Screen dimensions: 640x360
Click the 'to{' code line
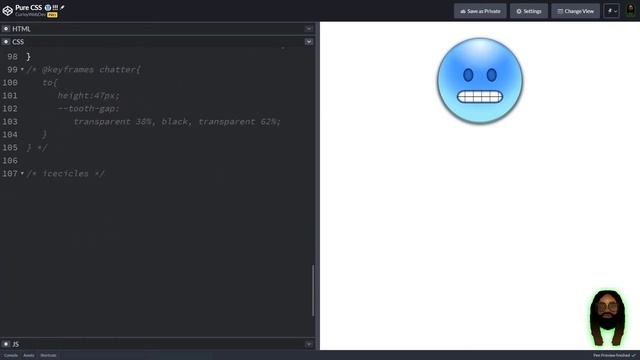coord(49,82)
